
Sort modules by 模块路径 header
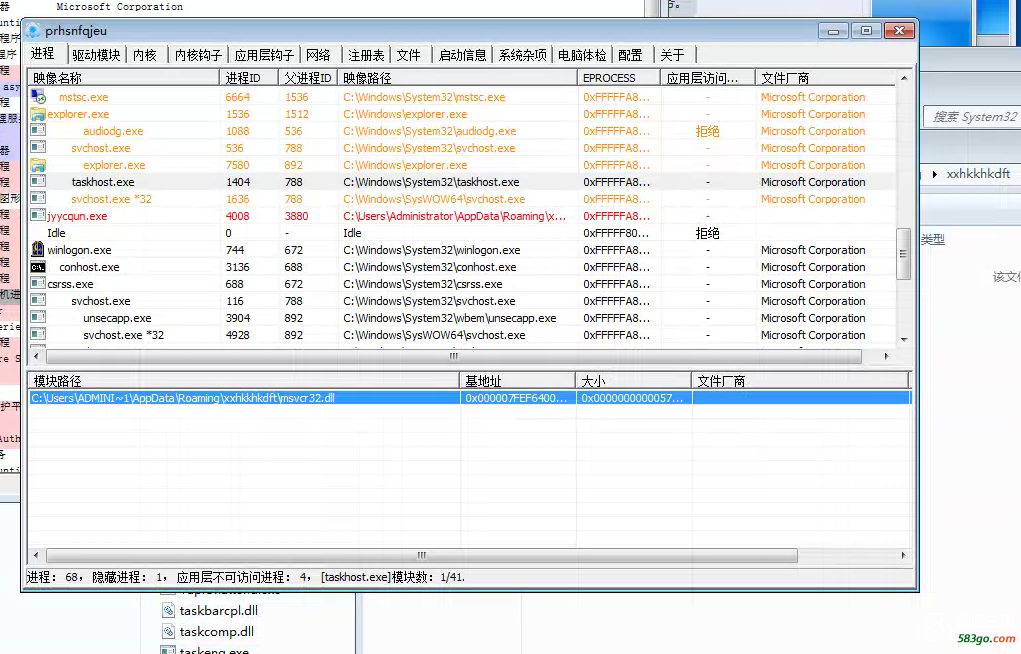(x=244, y=380)
